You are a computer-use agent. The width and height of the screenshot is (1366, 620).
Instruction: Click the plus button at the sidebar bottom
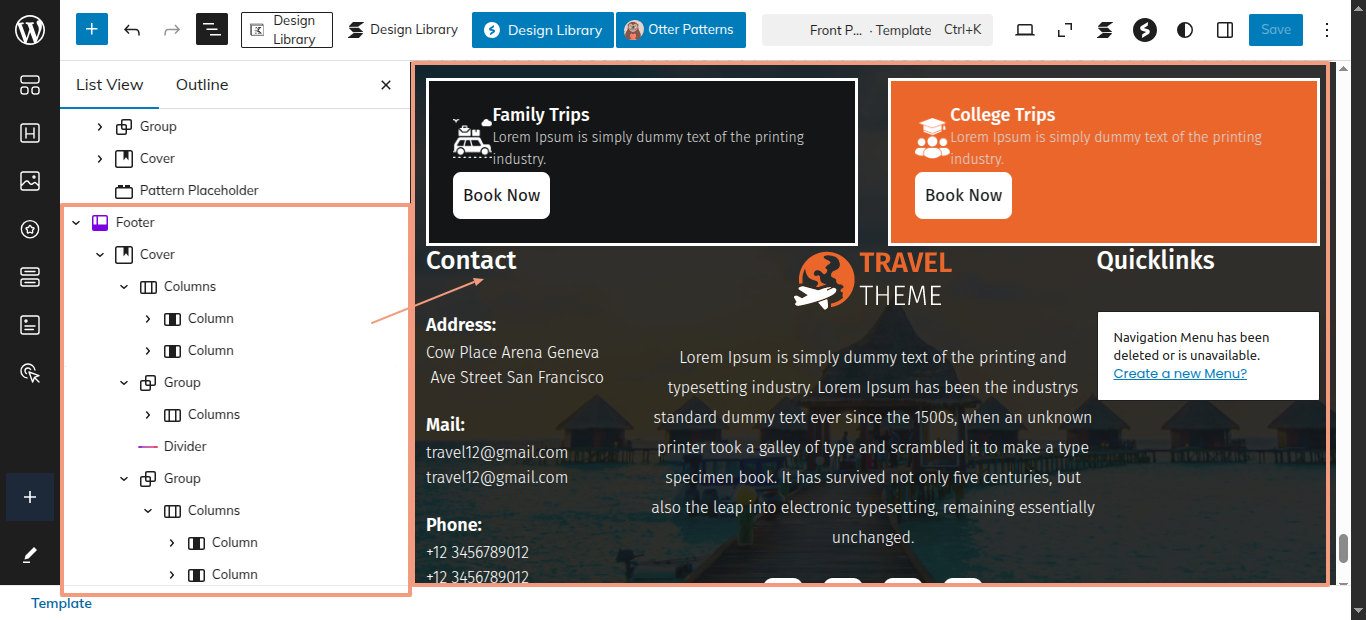click(30, 497)
